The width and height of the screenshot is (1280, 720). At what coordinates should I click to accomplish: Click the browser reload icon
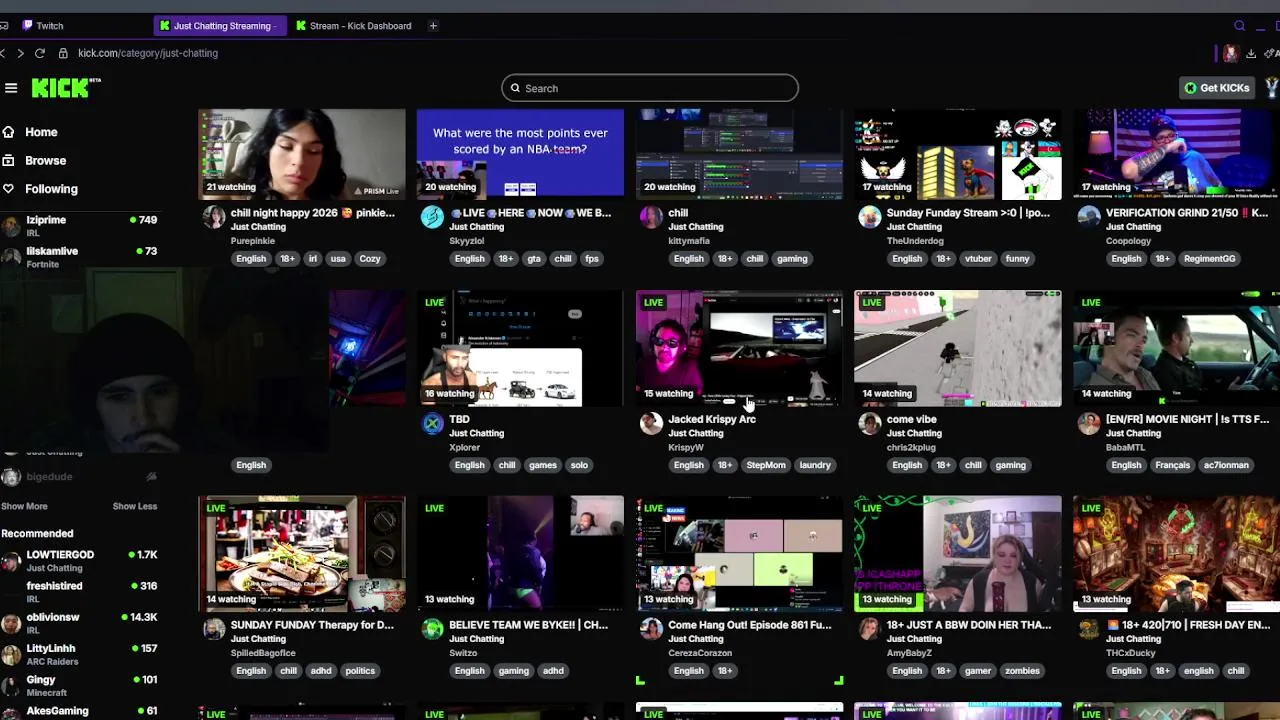[x=40, y=53]
